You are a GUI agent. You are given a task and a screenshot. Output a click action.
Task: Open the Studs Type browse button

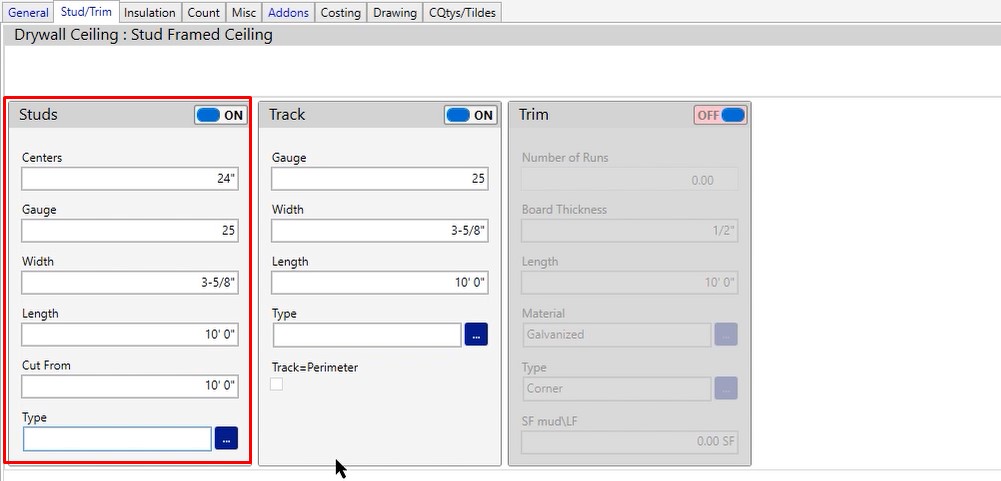pos(226,438)
